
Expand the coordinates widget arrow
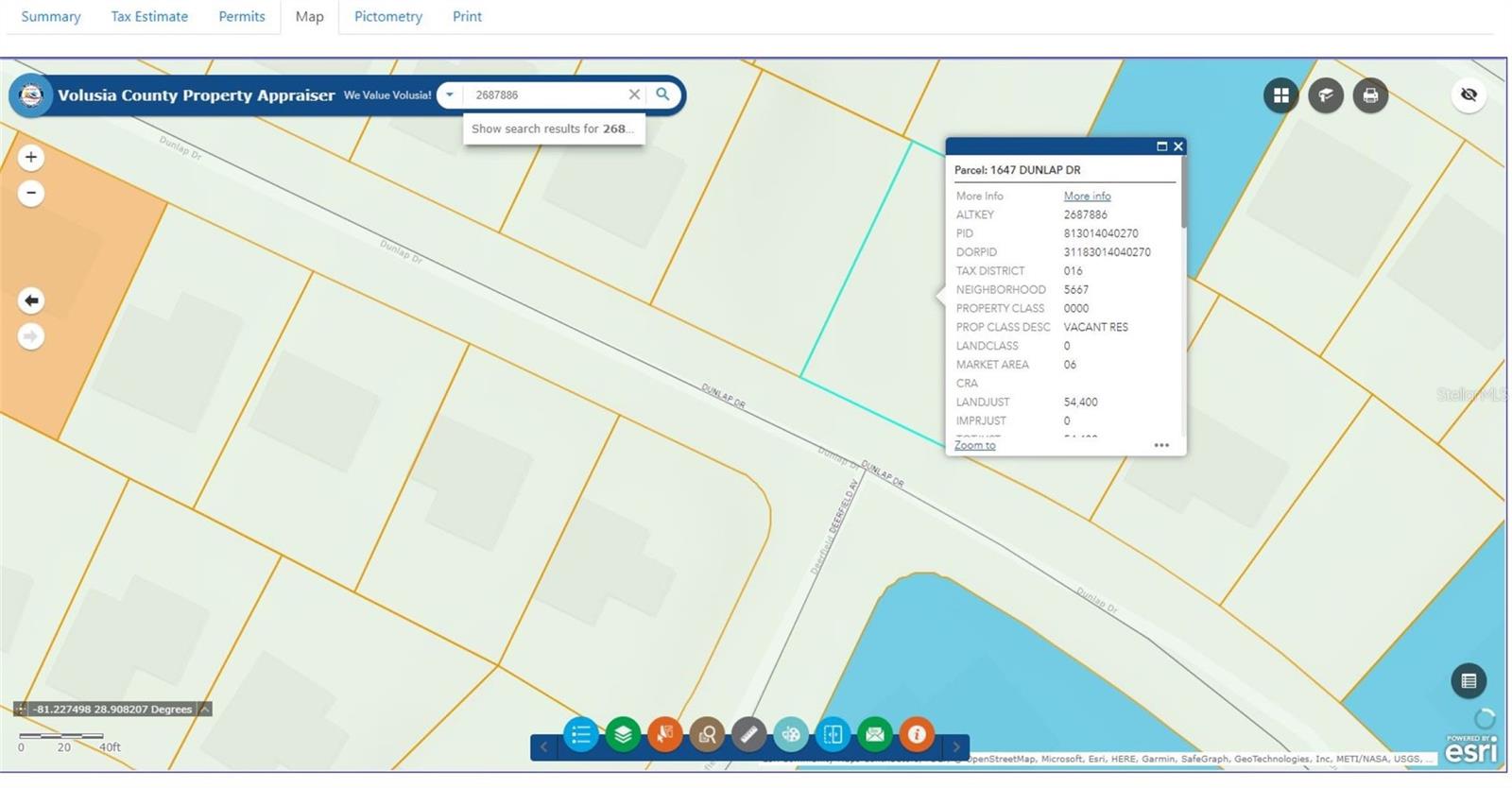tap(205, 709)
